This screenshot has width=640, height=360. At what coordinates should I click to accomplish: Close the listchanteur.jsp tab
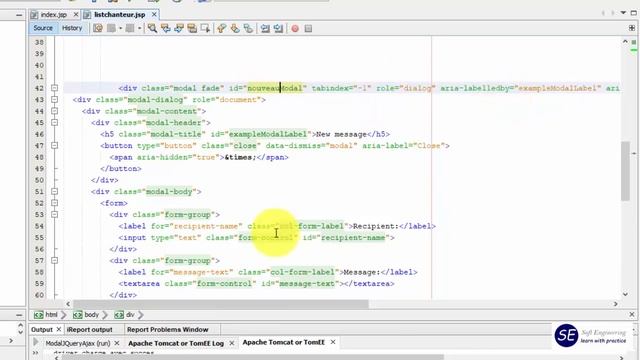[154, 15]
